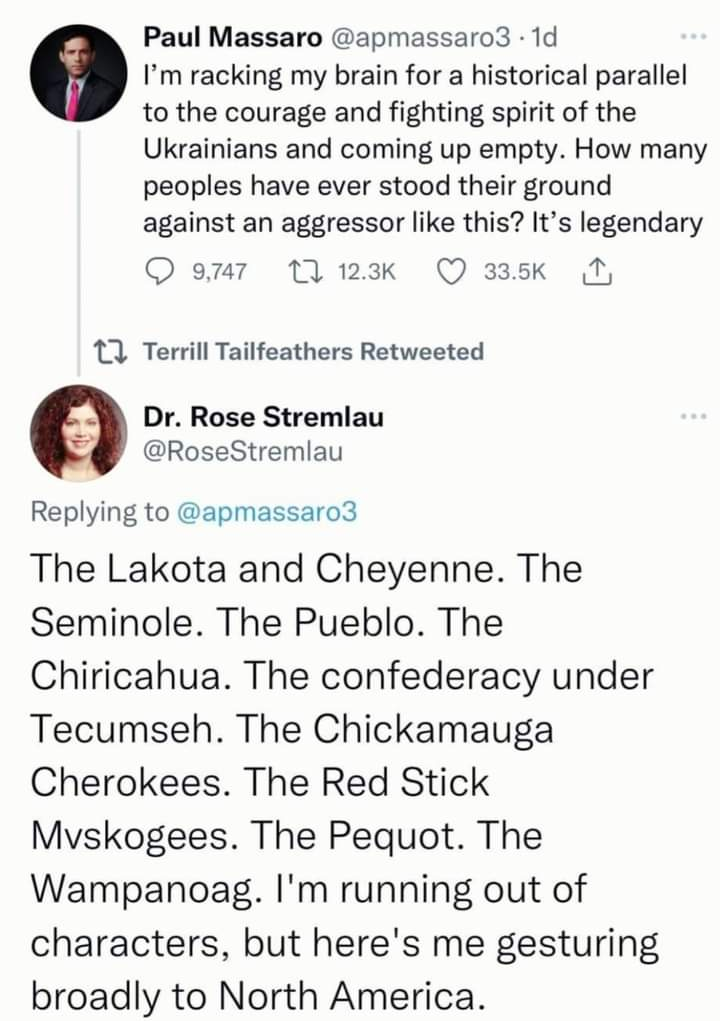This screenshot has height=1021, width=720.
Task: Click the 1d timestamp
Action: (x=544, y=38)
